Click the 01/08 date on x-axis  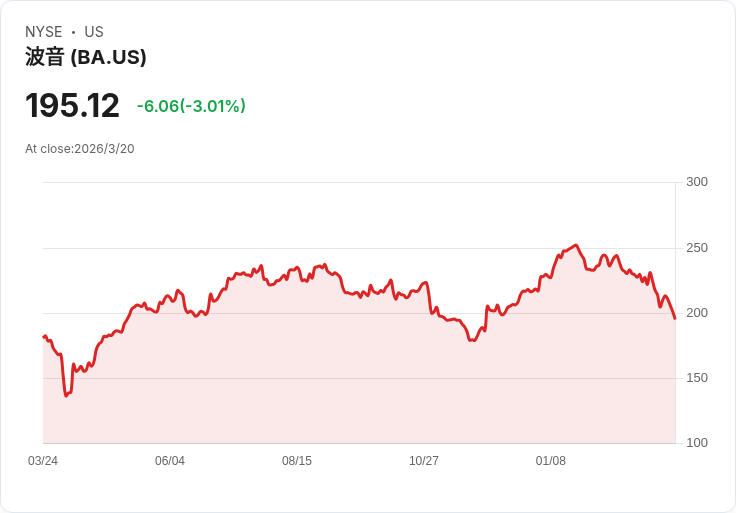click(551, 461)
